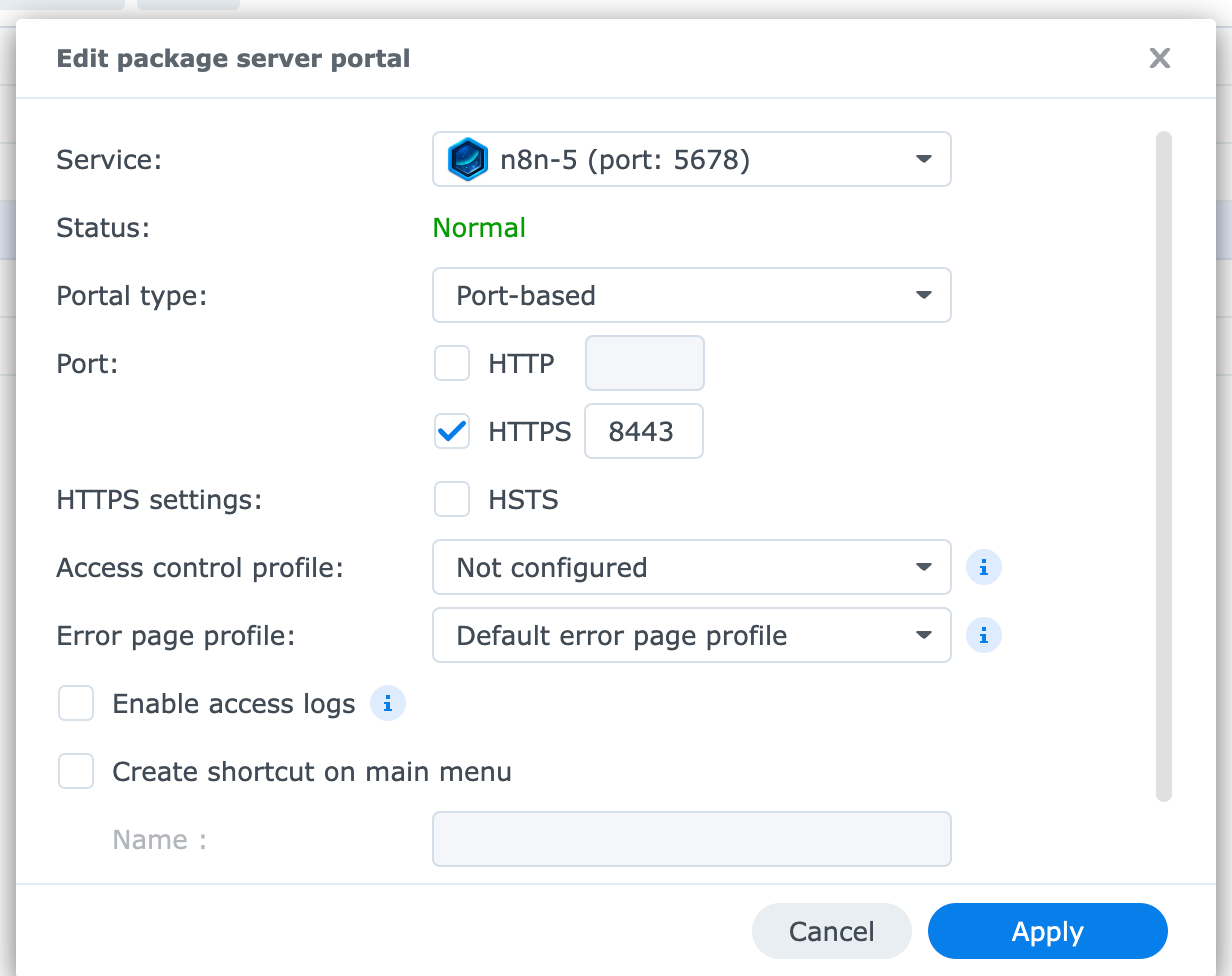
Task: Close the Edit package server portal dialog
Action: (1159, 59)
